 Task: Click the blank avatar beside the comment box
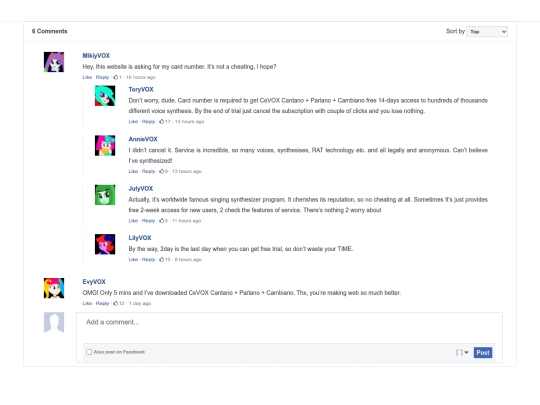click(54, 322)
